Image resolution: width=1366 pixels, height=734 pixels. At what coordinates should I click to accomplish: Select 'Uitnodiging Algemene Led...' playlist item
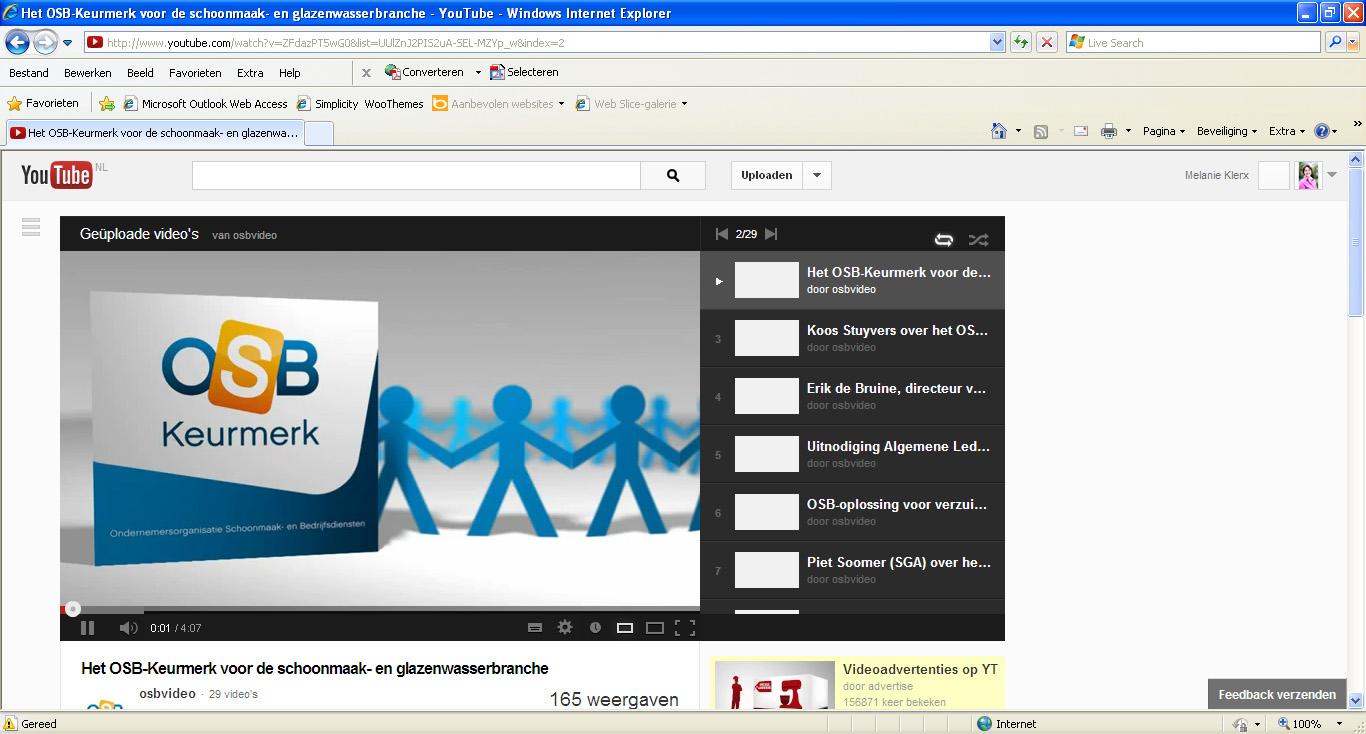[852, 454]
